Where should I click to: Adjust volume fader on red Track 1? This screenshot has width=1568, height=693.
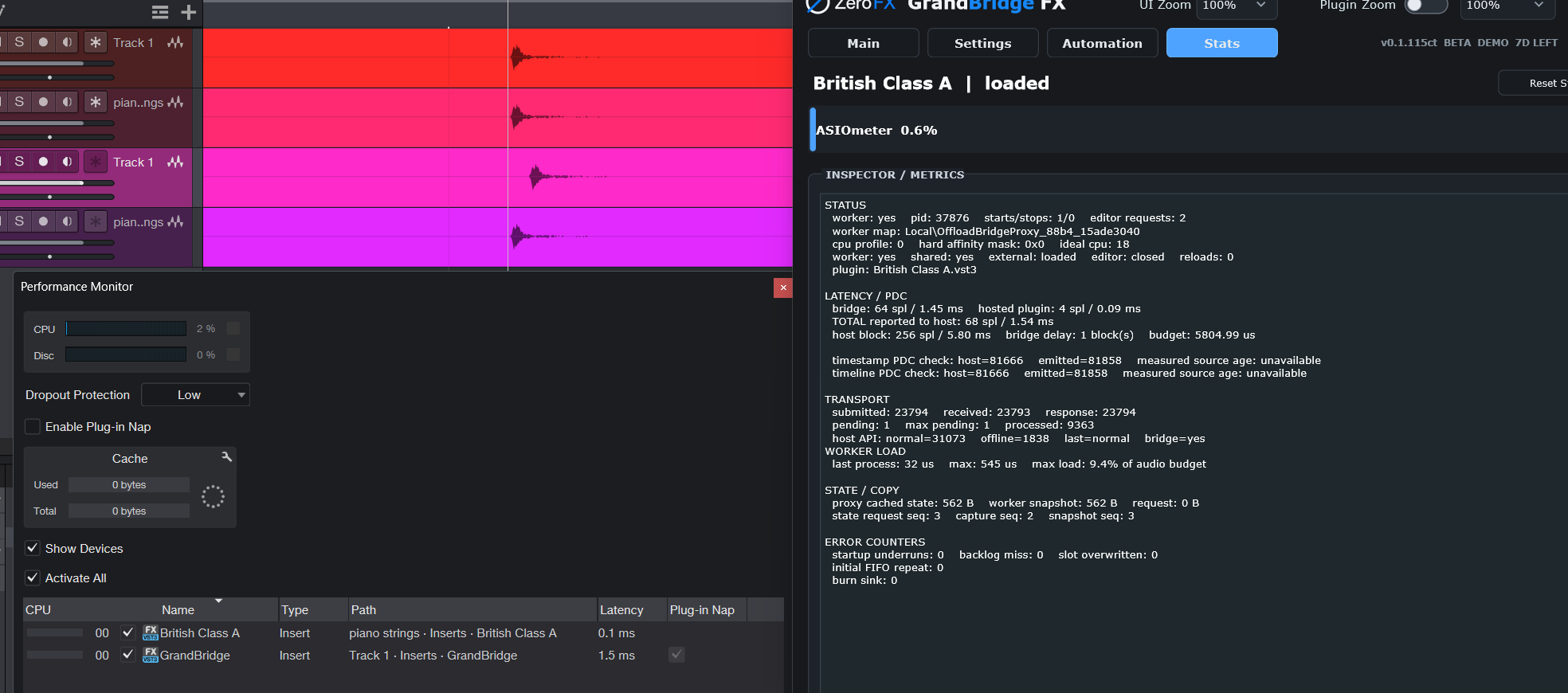pos(57,64)
